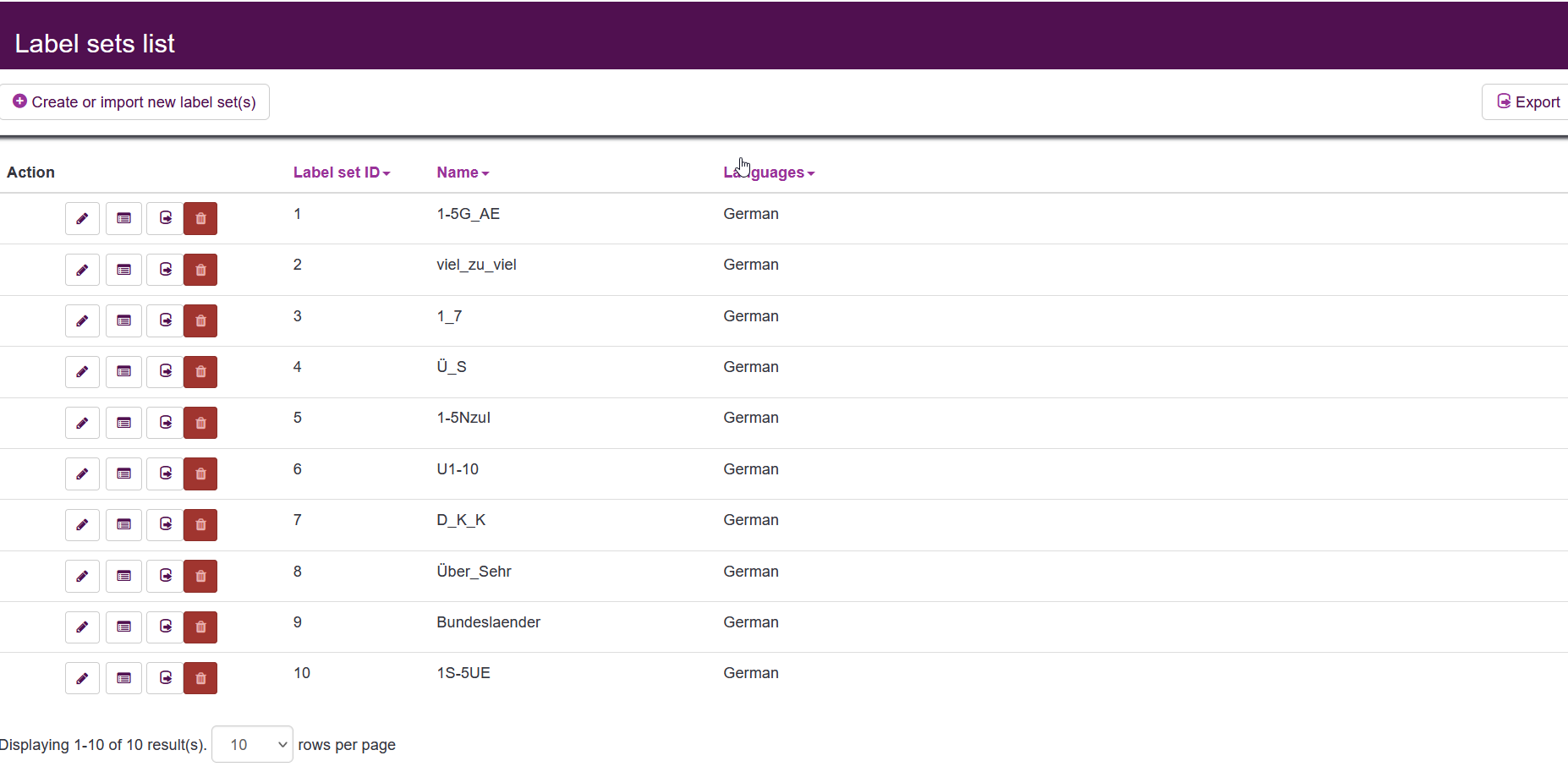1568x772 pixels.
Task: Edit the 1S-5UE label set
Action: (82, 678)
